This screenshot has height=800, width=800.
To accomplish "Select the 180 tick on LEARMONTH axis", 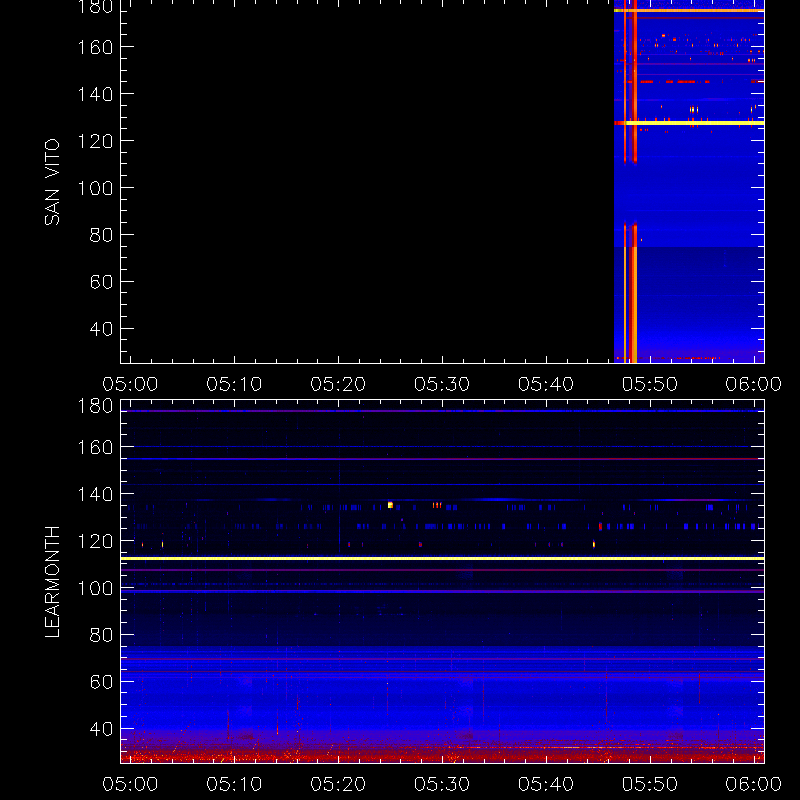I will [95, 406].
